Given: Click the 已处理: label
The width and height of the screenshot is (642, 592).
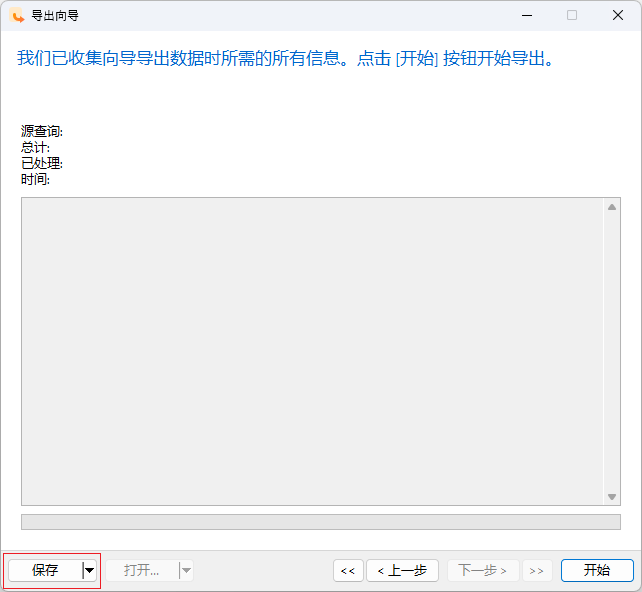Looking at the screenshot, I should click(x=42, y=163).
